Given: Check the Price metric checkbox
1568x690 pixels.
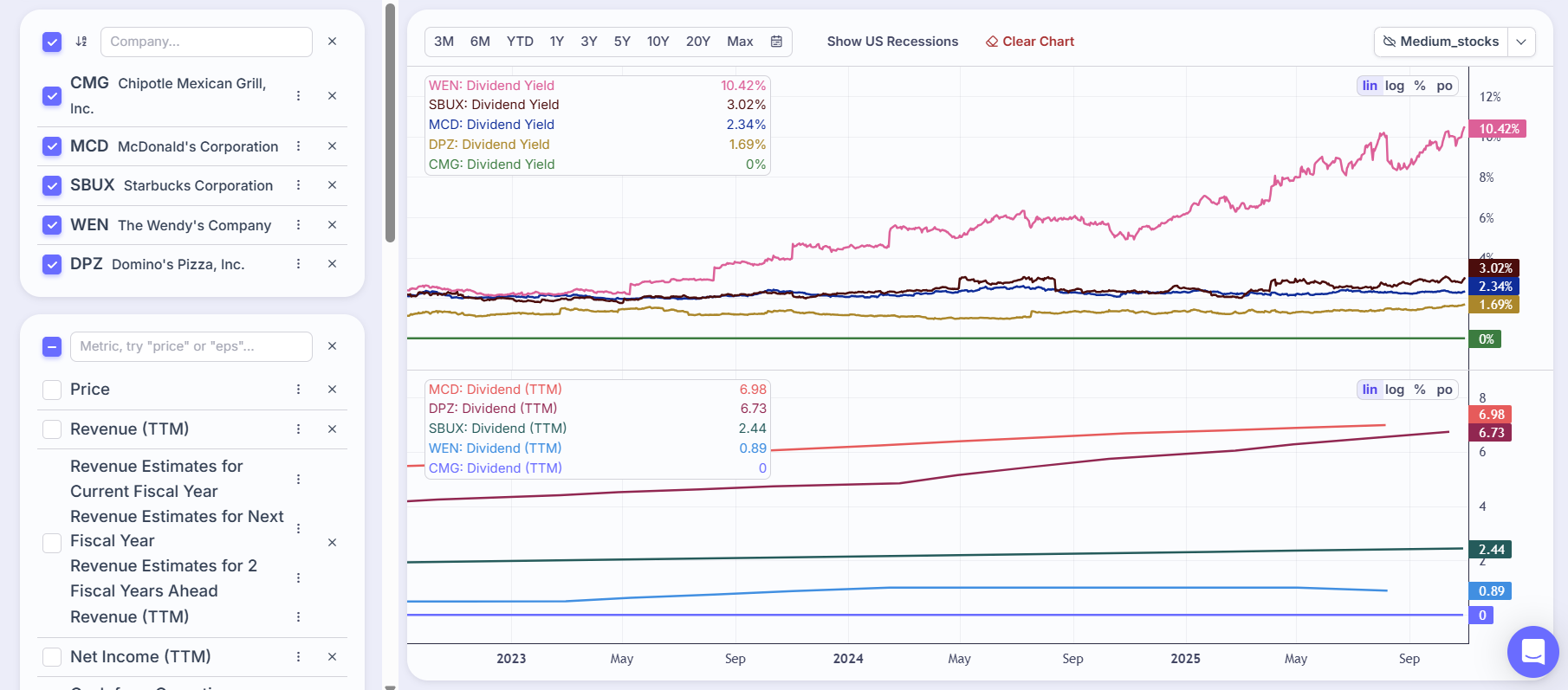Looking at the screenshot, I should click(52, 390).
